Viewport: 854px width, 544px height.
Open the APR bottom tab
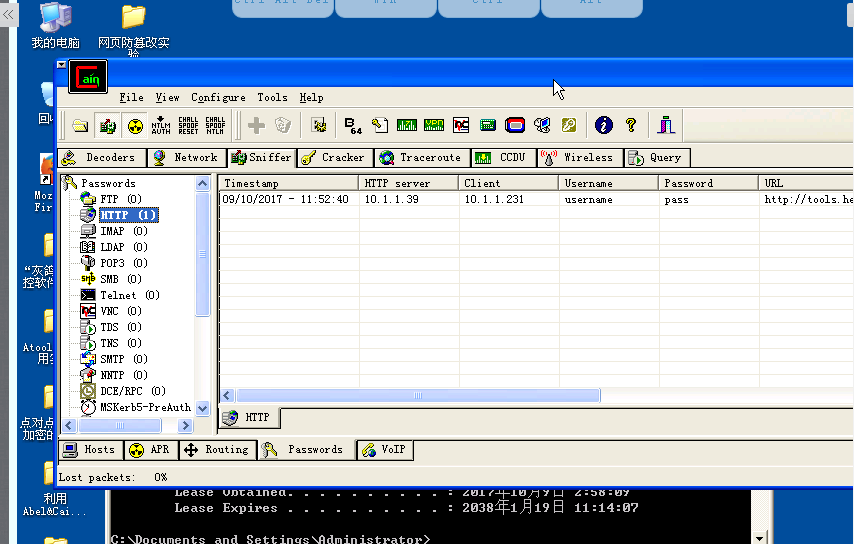coord(151,450)
